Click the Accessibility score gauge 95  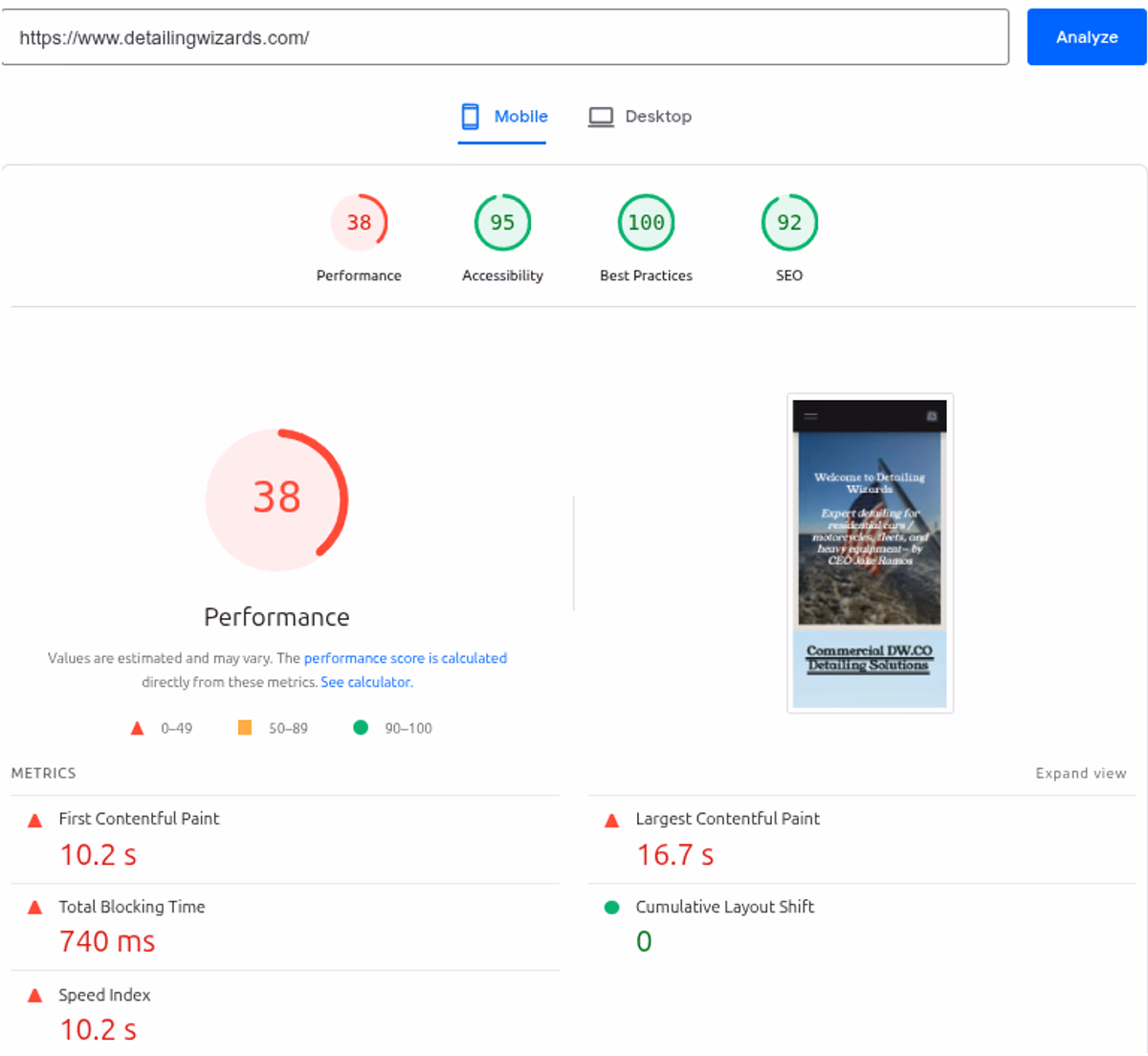(502, 223)
